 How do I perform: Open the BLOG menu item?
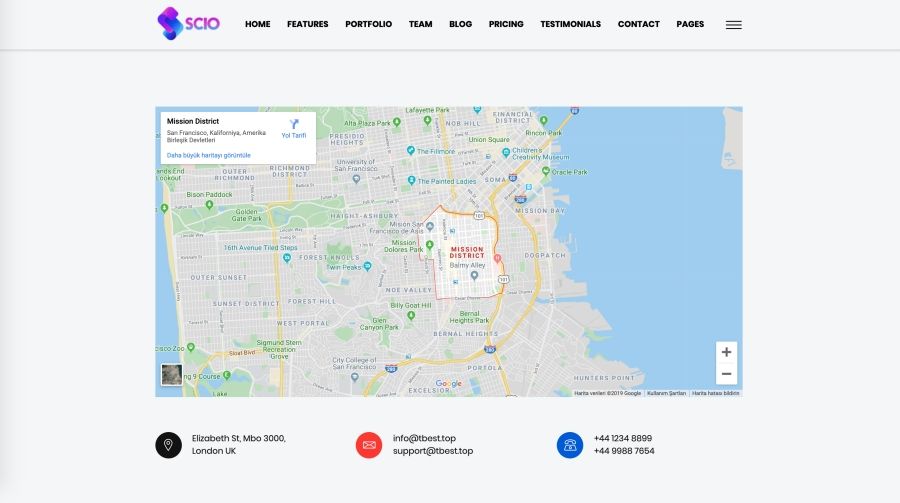pos(460,24)
